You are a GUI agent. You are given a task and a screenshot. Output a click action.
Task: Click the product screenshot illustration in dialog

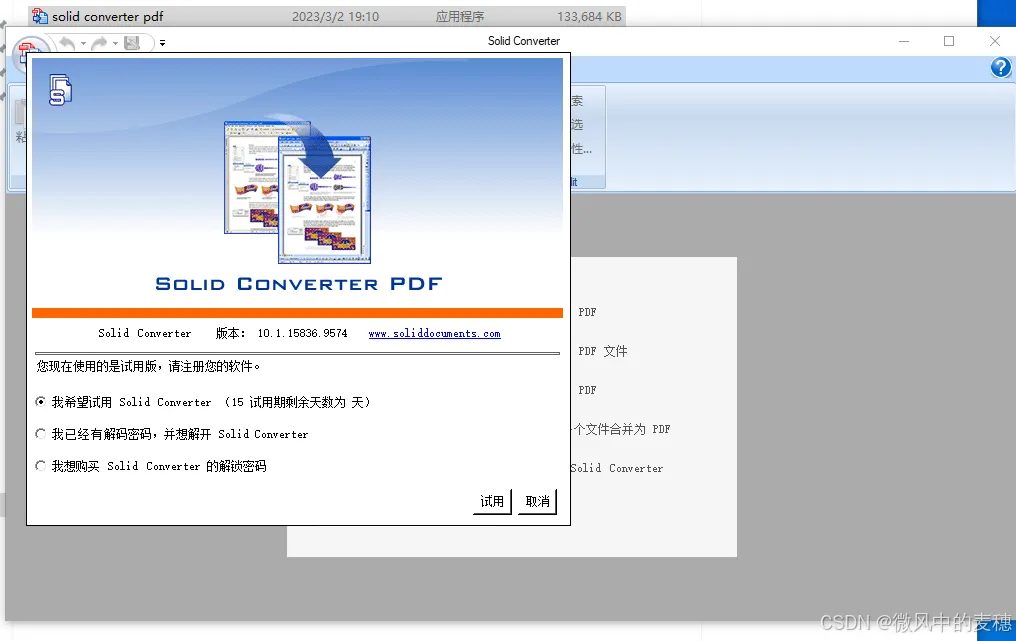297,190
